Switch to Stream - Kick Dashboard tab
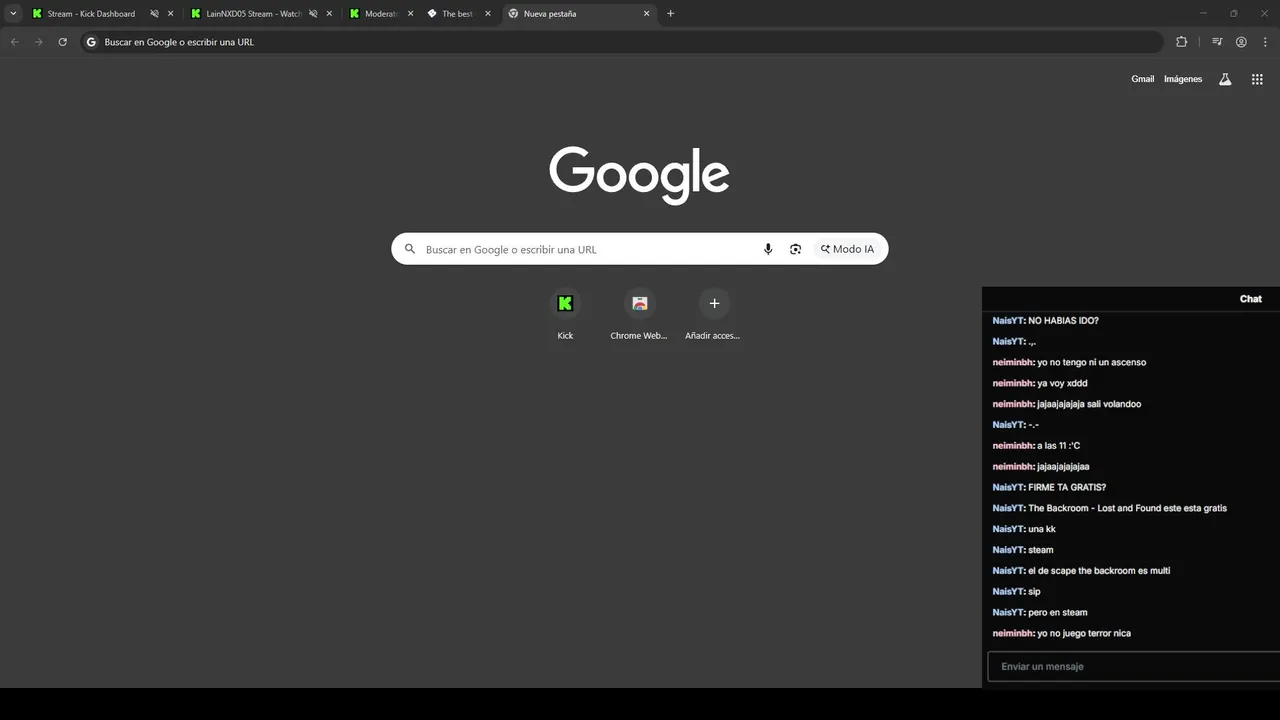 91,14
